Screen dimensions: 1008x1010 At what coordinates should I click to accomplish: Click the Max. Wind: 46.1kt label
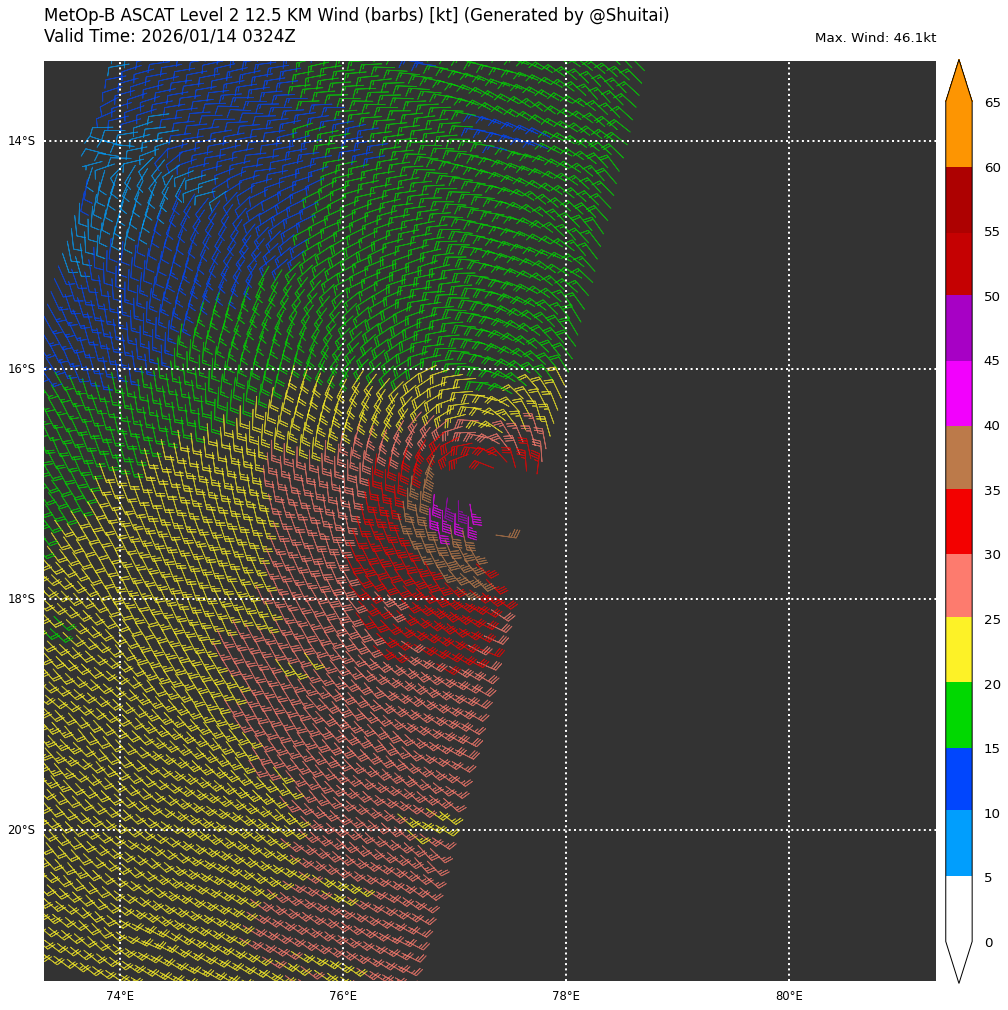(875, 38)
